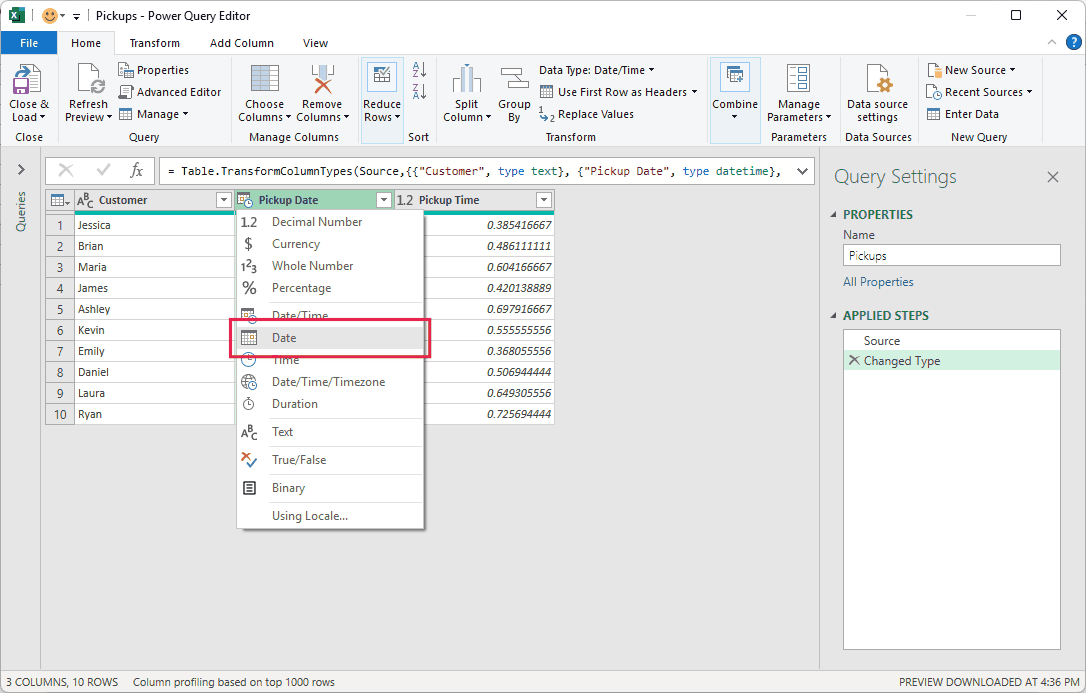
Task: Click the help question mark icon
Action: point(1074,42)
